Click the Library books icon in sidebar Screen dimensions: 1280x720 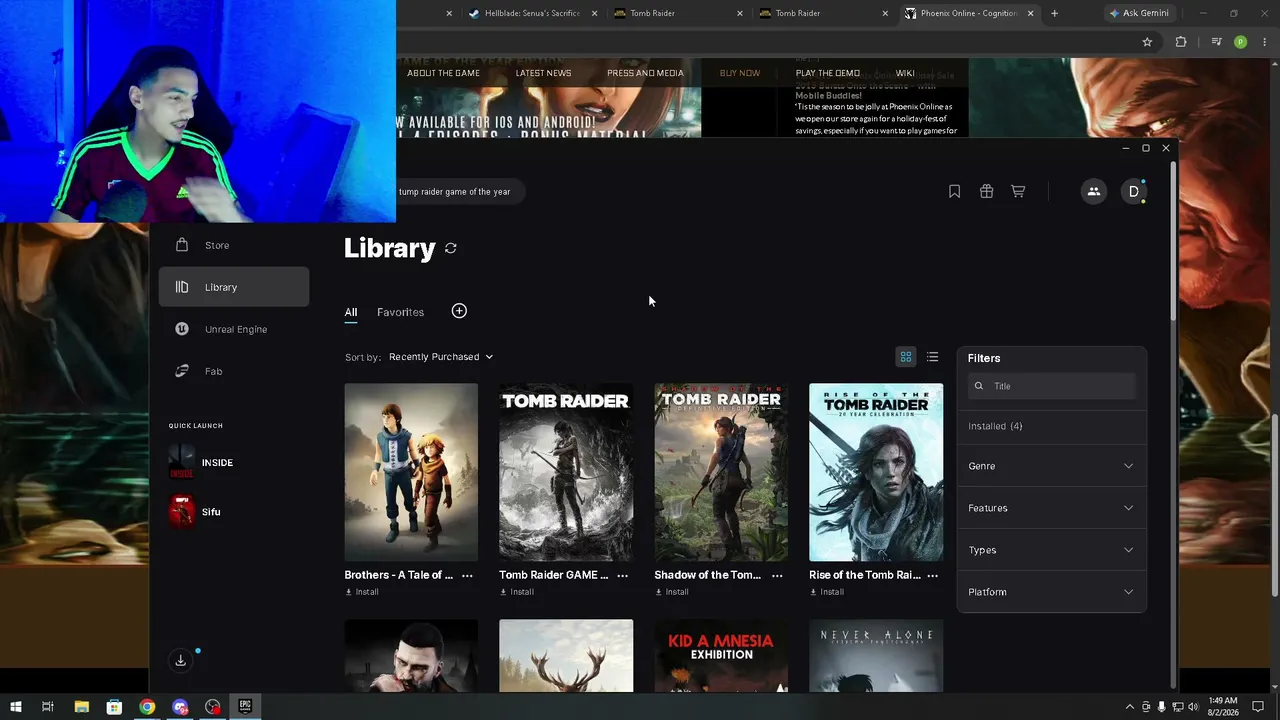182,287
